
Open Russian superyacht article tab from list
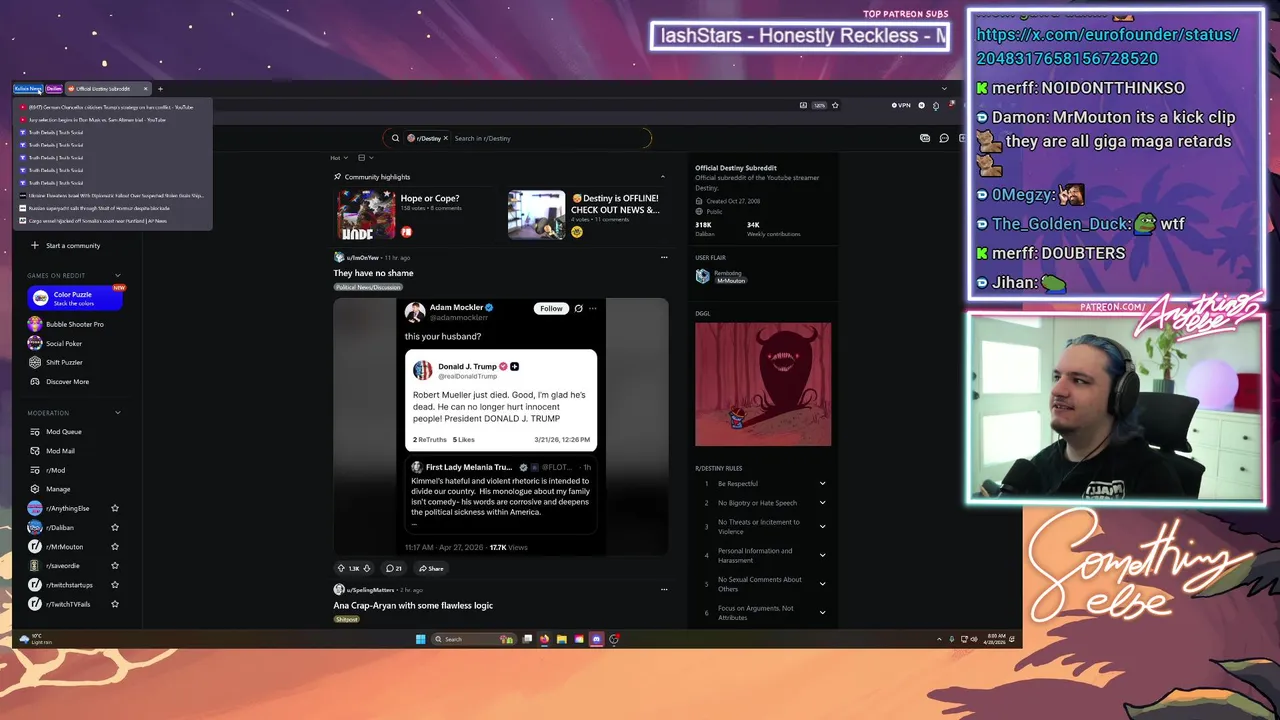[113, 208]
